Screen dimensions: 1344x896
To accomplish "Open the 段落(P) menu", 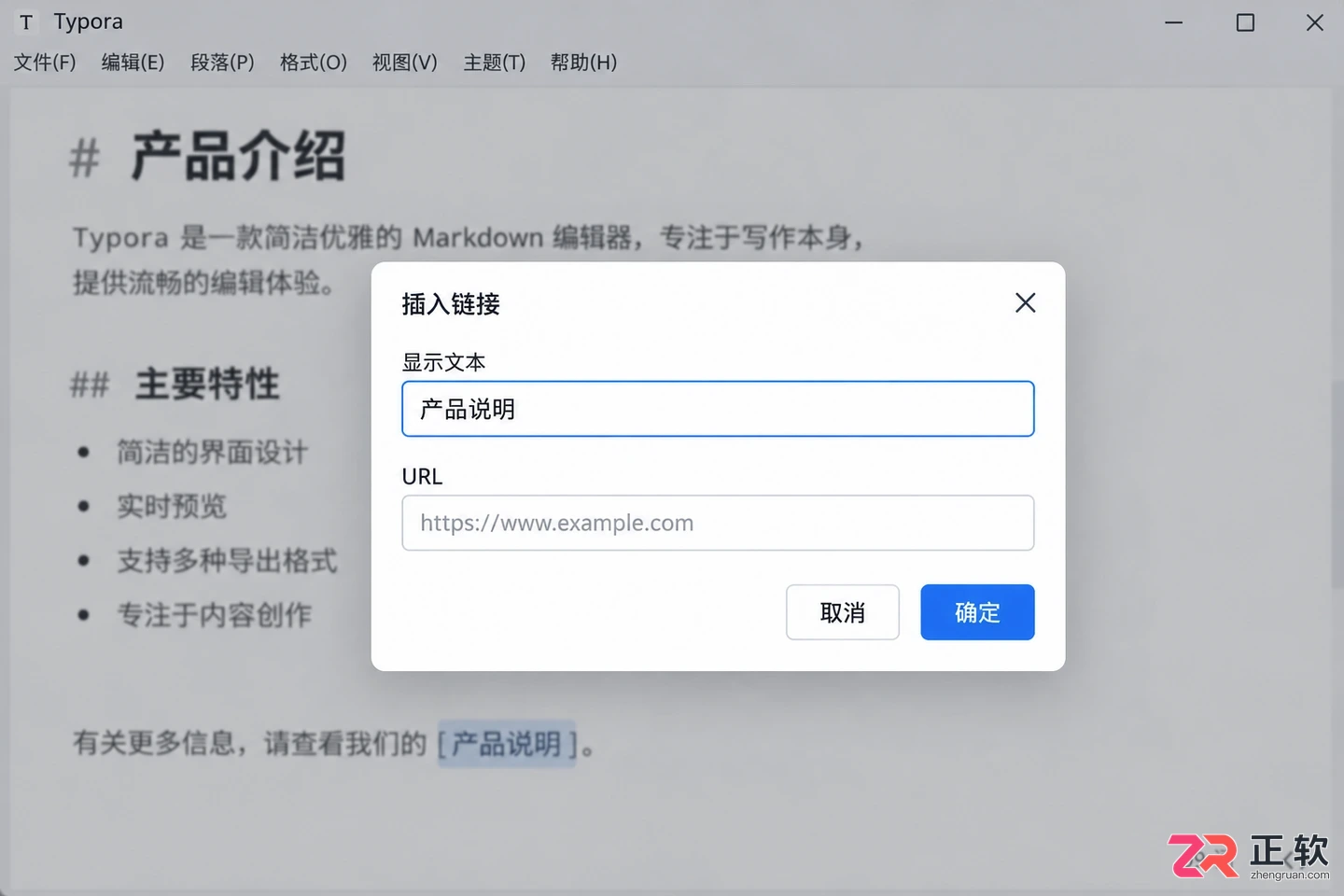I will pos(222,63).
